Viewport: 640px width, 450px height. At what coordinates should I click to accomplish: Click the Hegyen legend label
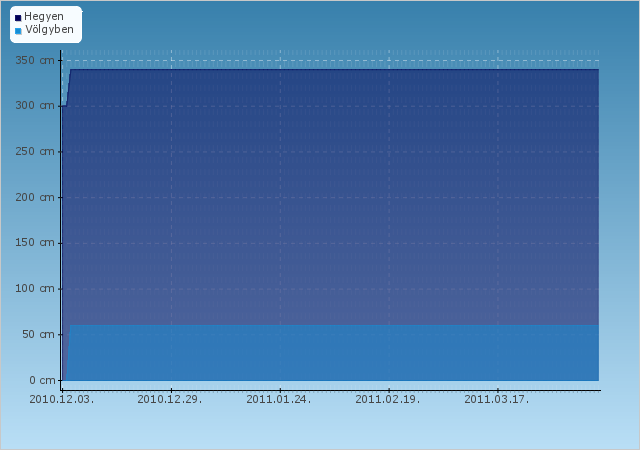click(44, 17)
